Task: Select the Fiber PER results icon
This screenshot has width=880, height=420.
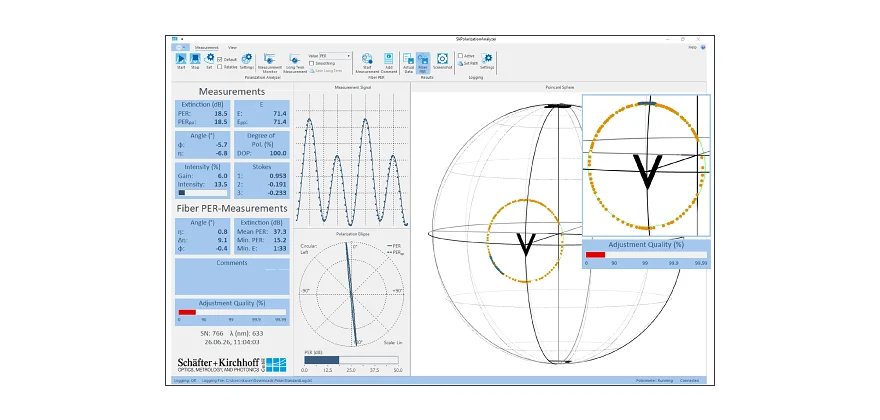Action: (423, 63)
